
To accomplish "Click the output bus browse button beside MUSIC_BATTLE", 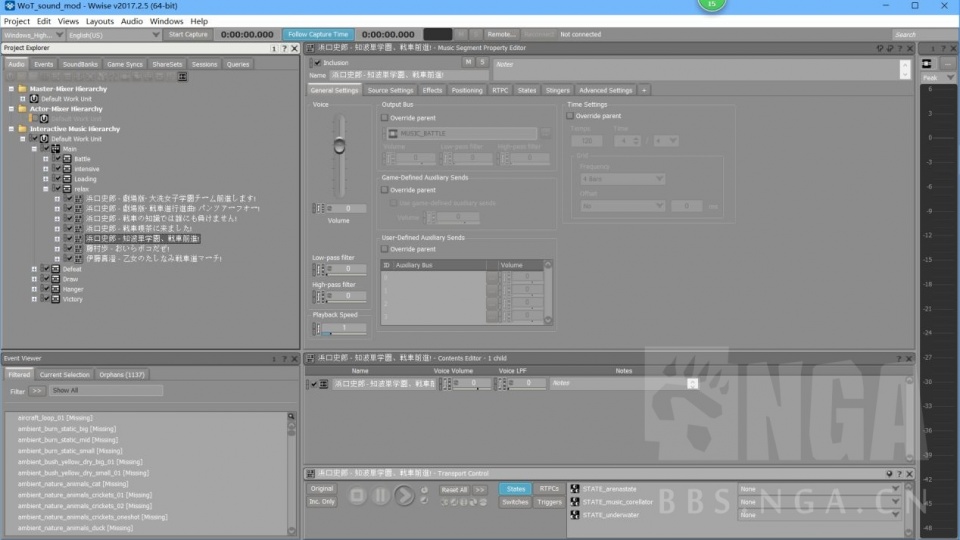I will [x=546, y=133].
